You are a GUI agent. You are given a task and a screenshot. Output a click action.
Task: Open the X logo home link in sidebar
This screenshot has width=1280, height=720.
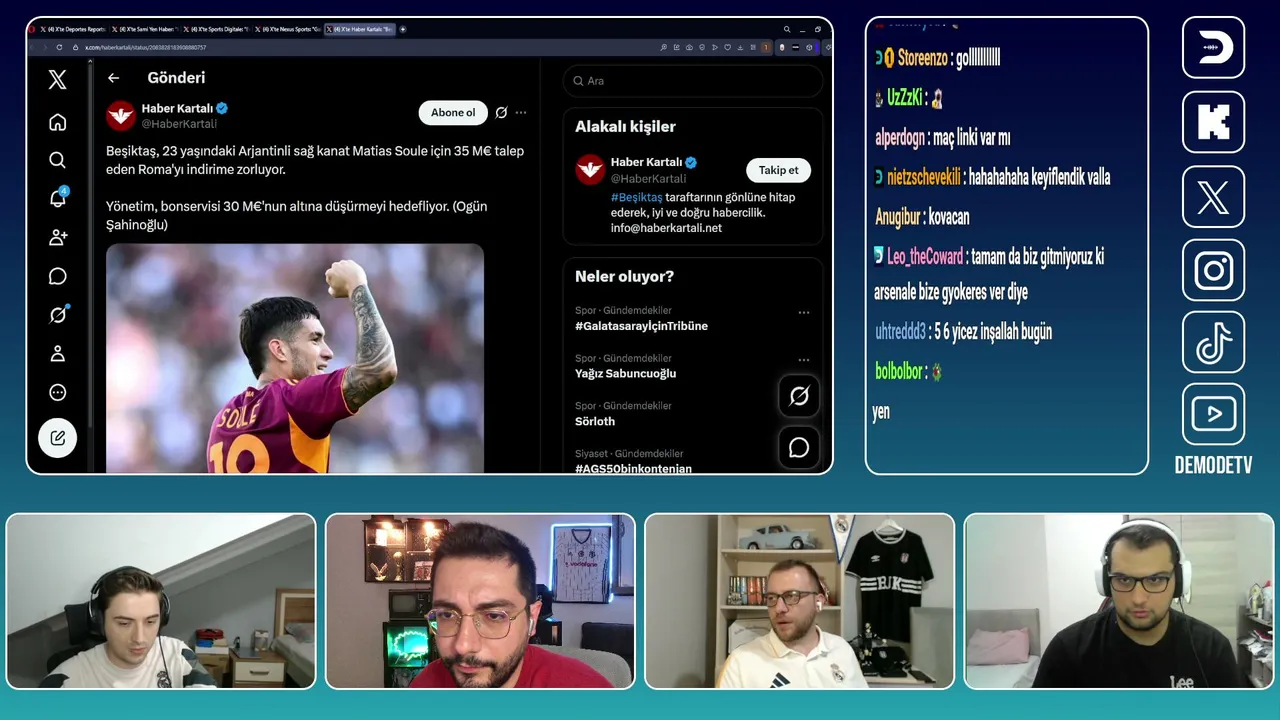click(57, 80)
